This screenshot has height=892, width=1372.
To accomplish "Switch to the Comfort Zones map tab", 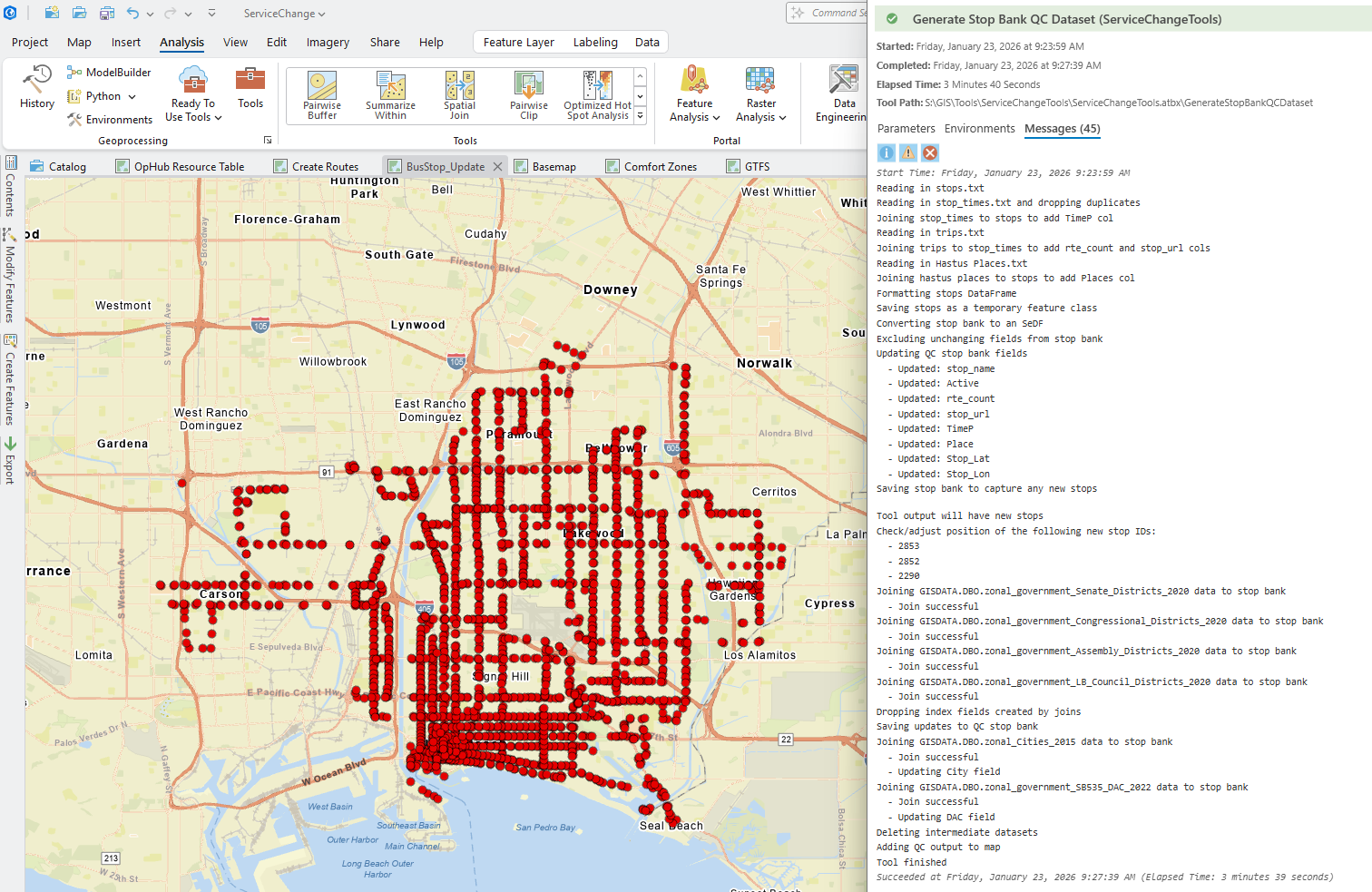I will [660, 167].
